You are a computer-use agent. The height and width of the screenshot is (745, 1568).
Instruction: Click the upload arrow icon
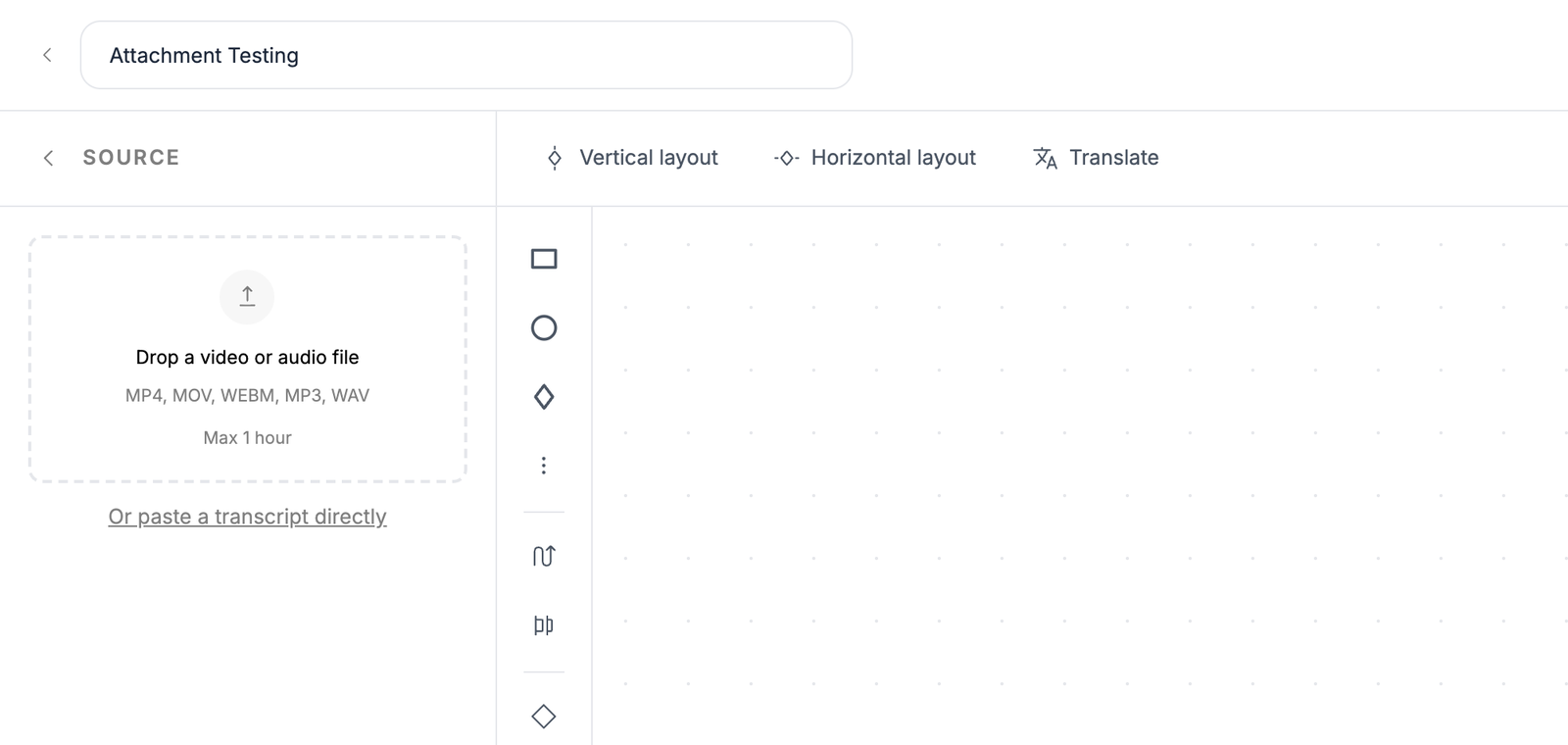[247, 296]
